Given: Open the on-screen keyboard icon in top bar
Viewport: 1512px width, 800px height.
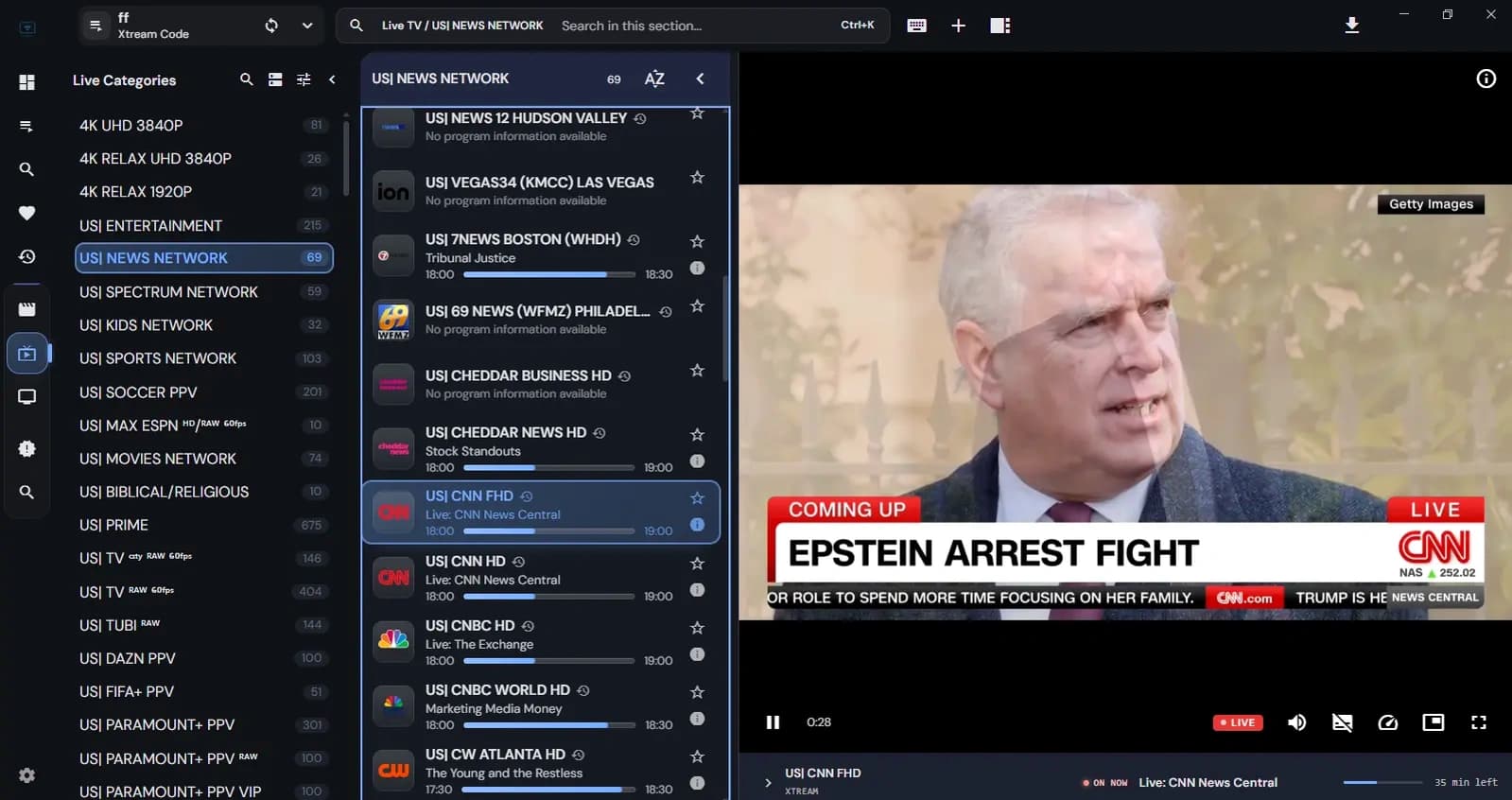Looking at the screenshot, I should point(916,26).
